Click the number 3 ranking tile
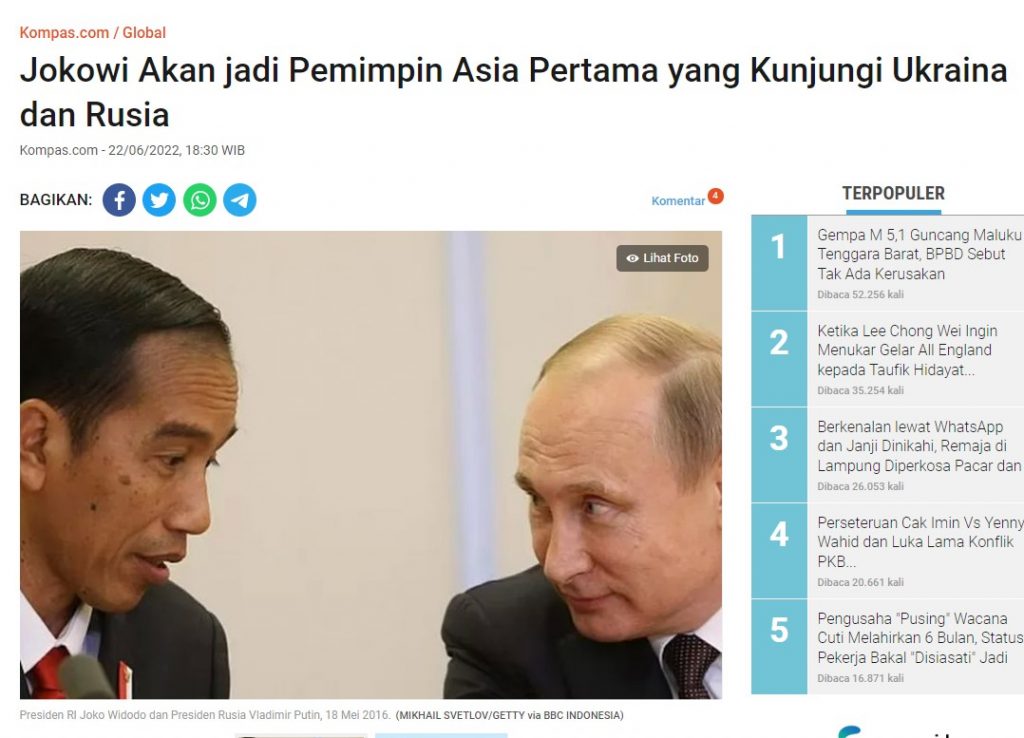The image size is (1024, 738). [779, 455]
